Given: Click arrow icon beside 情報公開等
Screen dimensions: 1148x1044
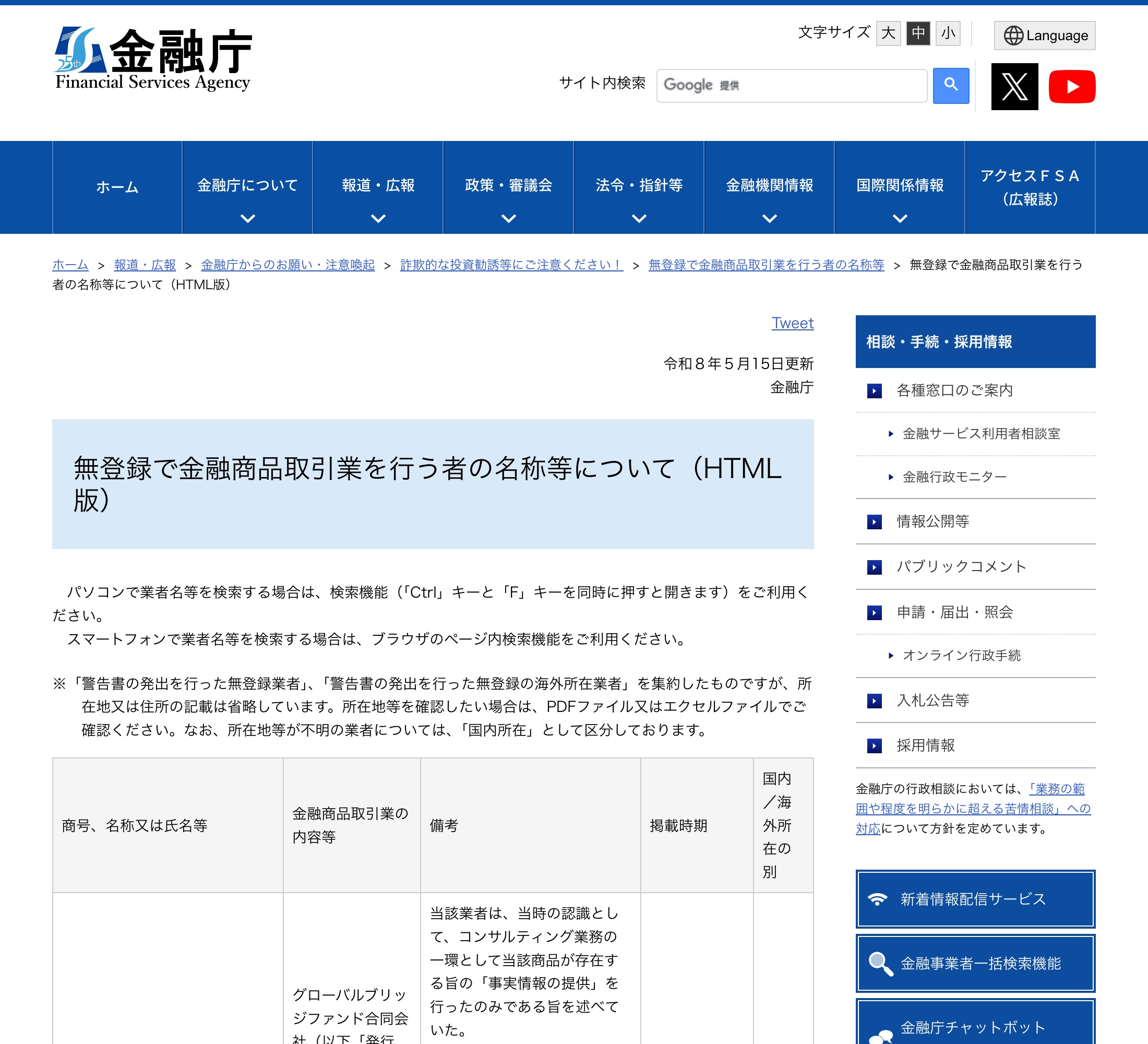Looking at the screenshot, I should (874, 521).
